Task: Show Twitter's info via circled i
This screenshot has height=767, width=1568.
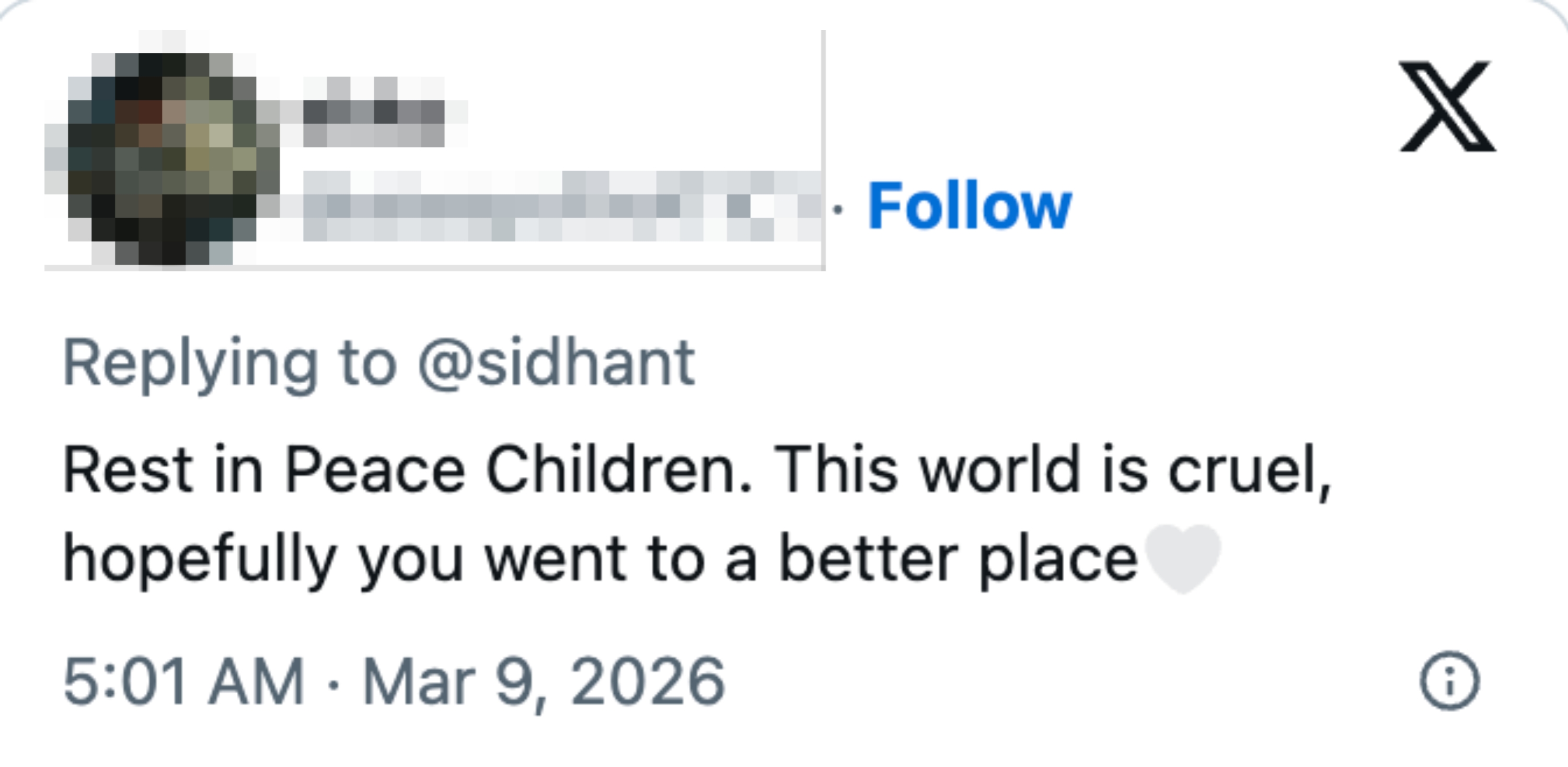Action: click(x=1449, y=681)
